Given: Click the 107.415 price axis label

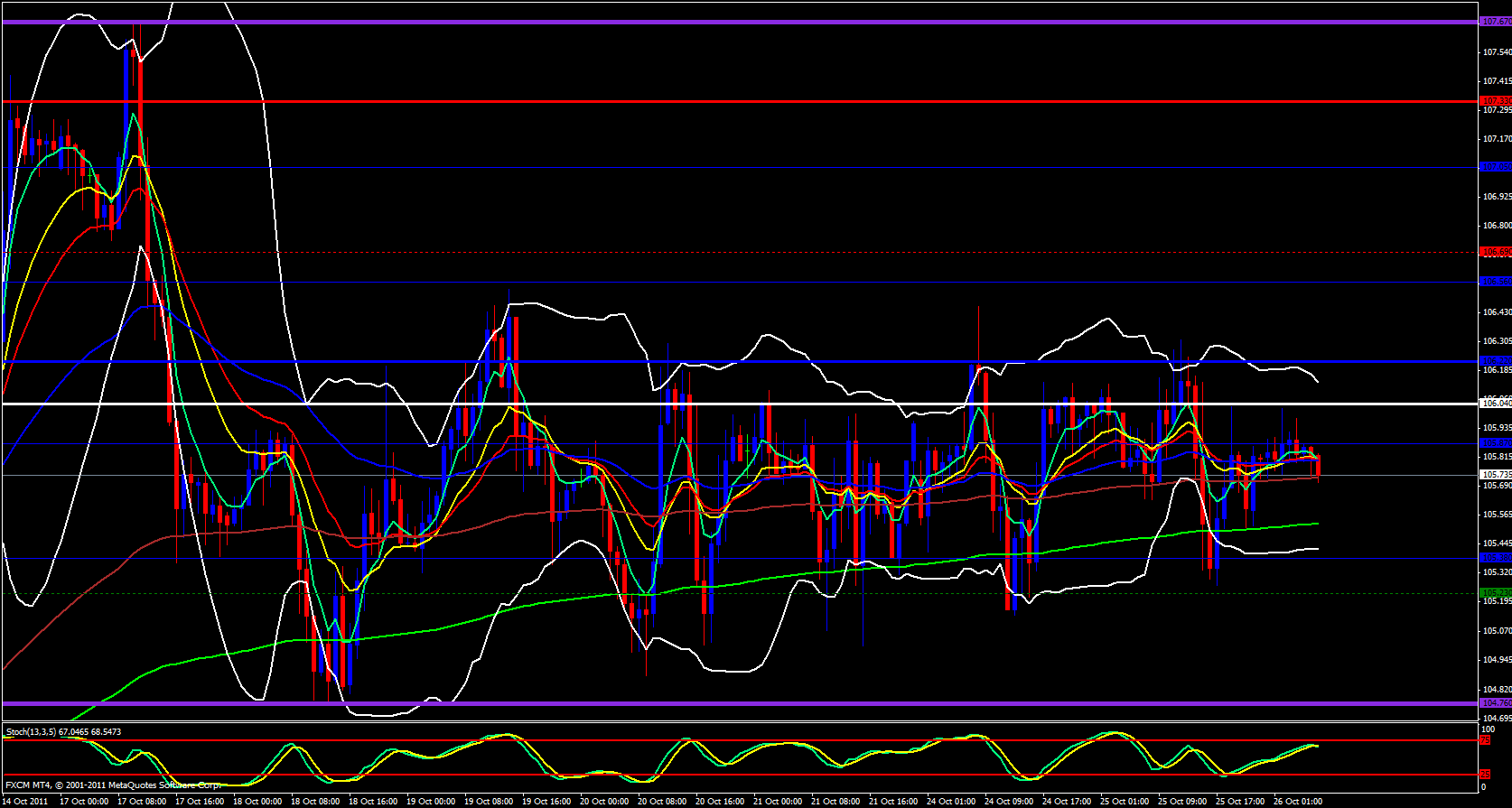Looking at the screenshot, I should (x=1497, y=81).
